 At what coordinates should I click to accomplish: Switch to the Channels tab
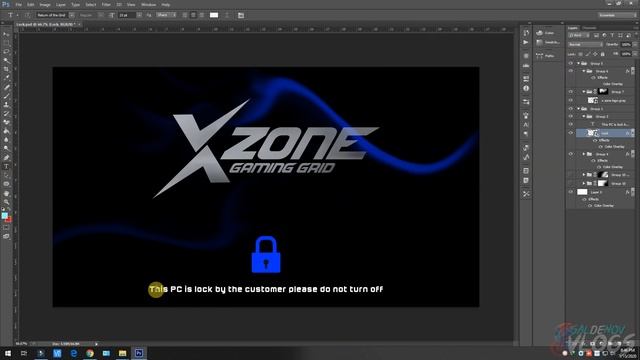click(x=589, y=28)
